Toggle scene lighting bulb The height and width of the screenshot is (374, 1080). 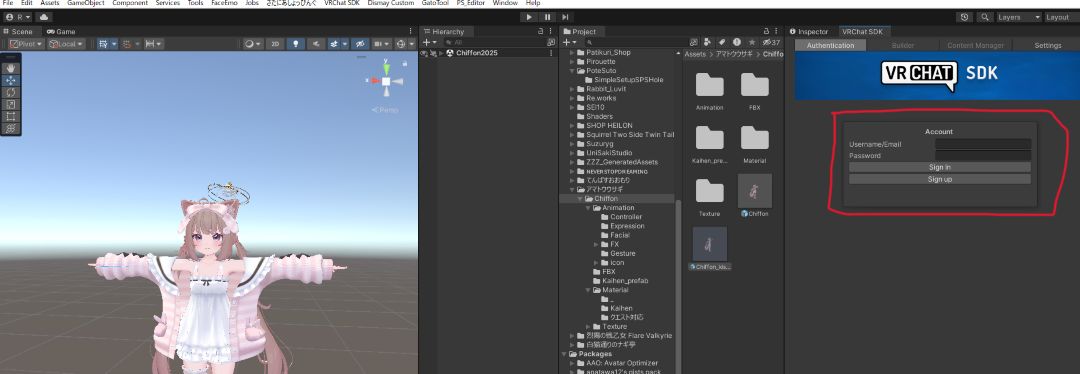295,43
